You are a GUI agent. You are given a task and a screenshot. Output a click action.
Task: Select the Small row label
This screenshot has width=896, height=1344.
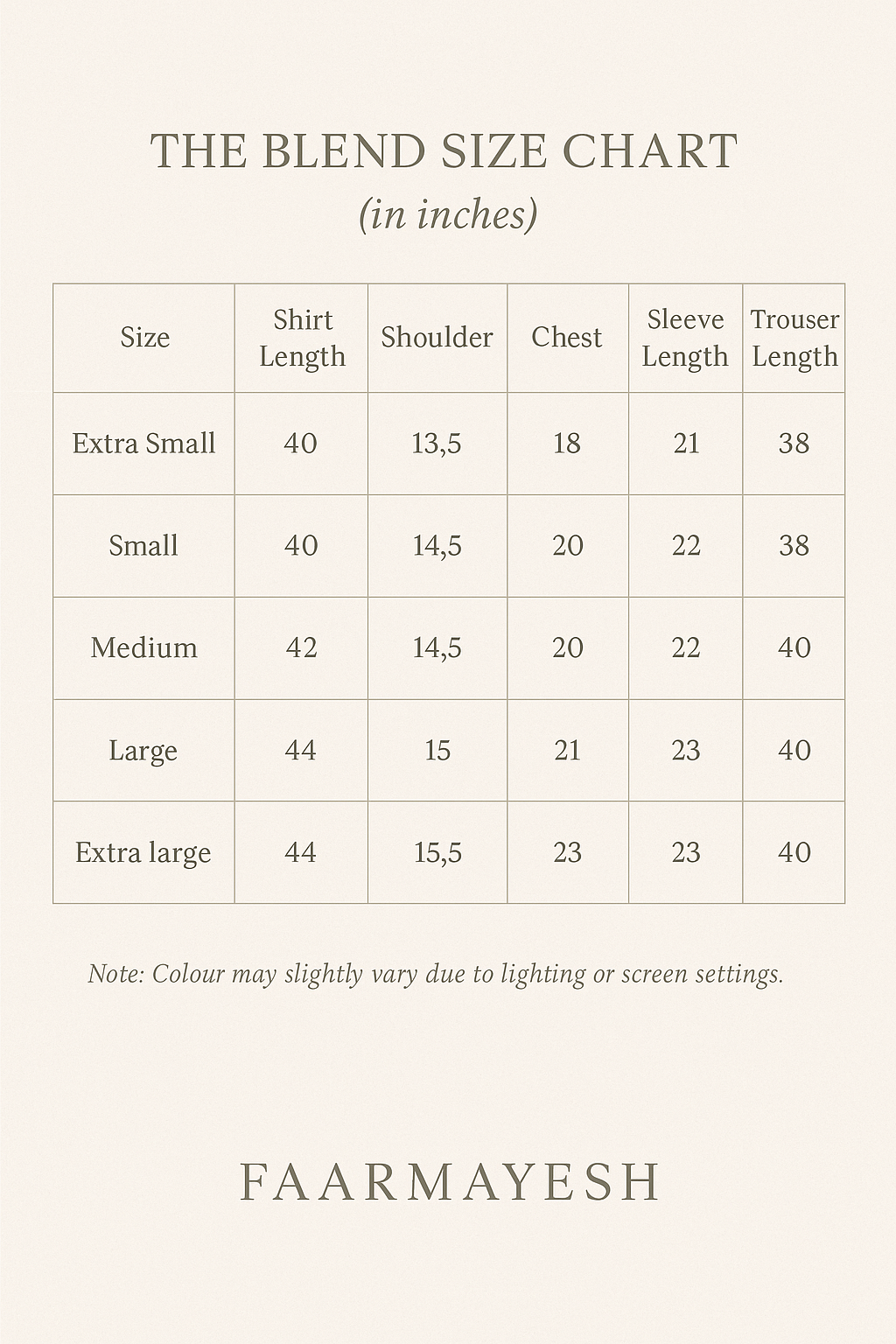click(x=143, y=545)
